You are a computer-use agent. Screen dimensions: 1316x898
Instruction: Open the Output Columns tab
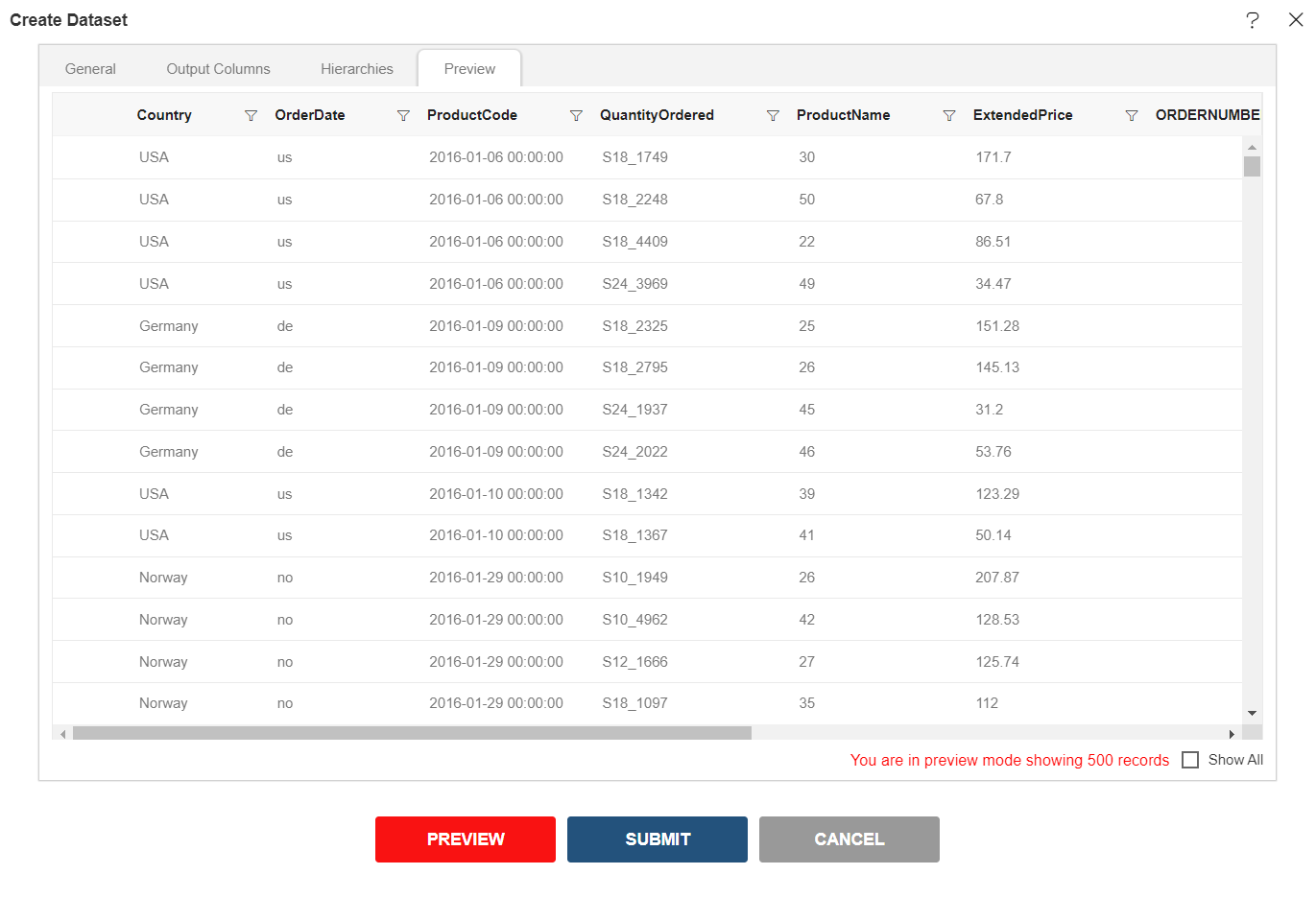(x=219, y=69)
